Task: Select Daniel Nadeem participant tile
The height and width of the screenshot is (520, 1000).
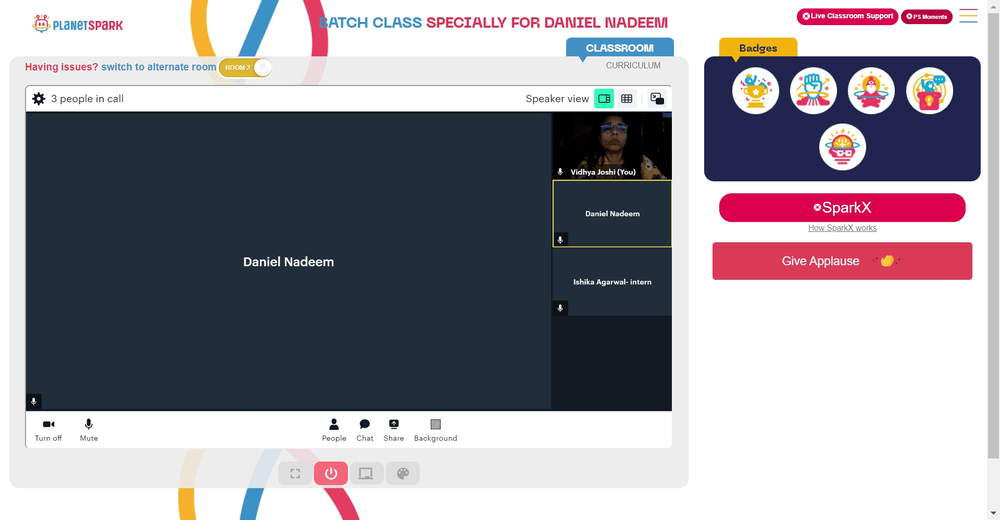Action: tap(612, 214)
